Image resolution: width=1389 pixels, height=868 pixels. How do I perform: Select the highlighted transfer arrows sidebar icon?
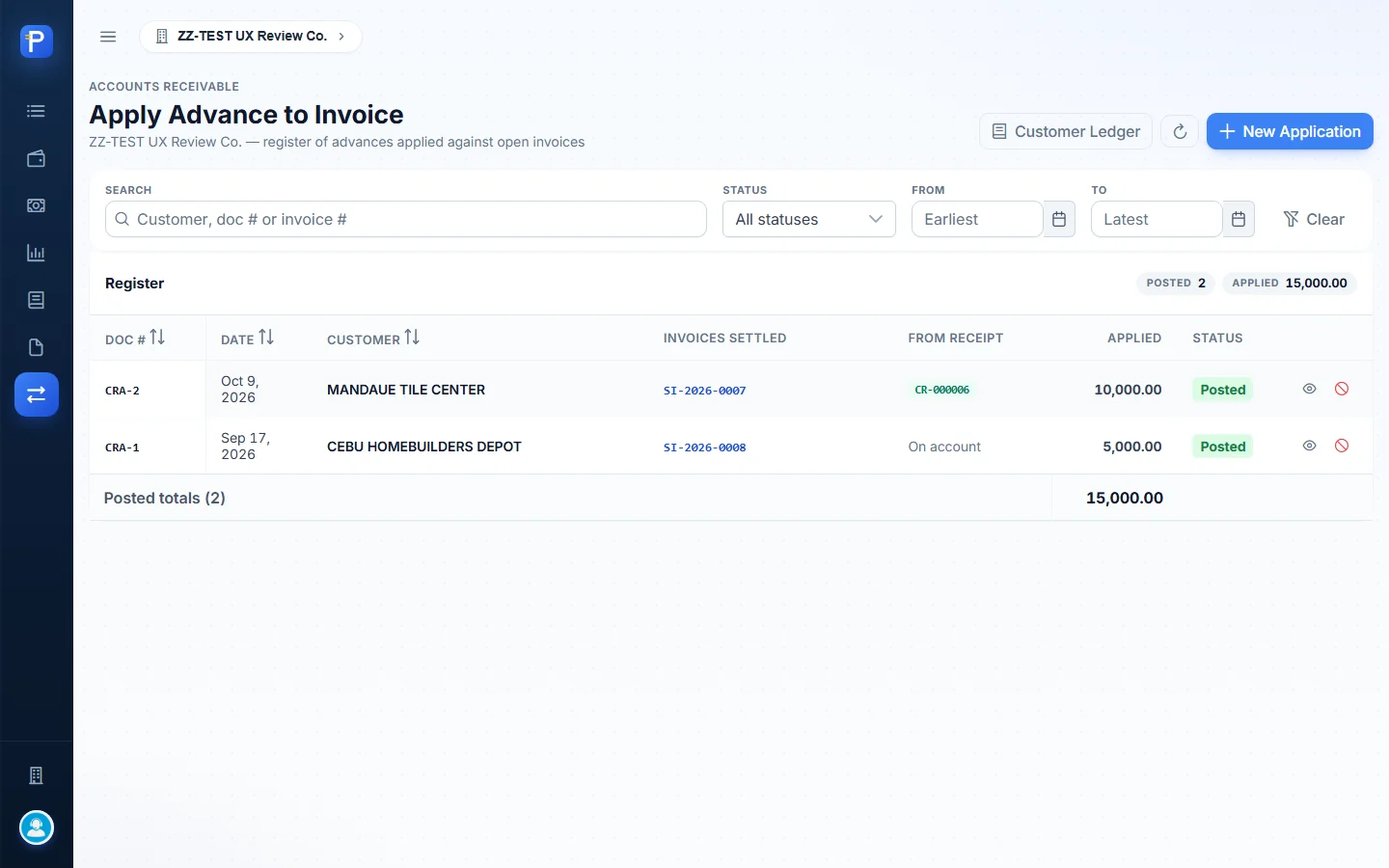click(x=37, y=394)
